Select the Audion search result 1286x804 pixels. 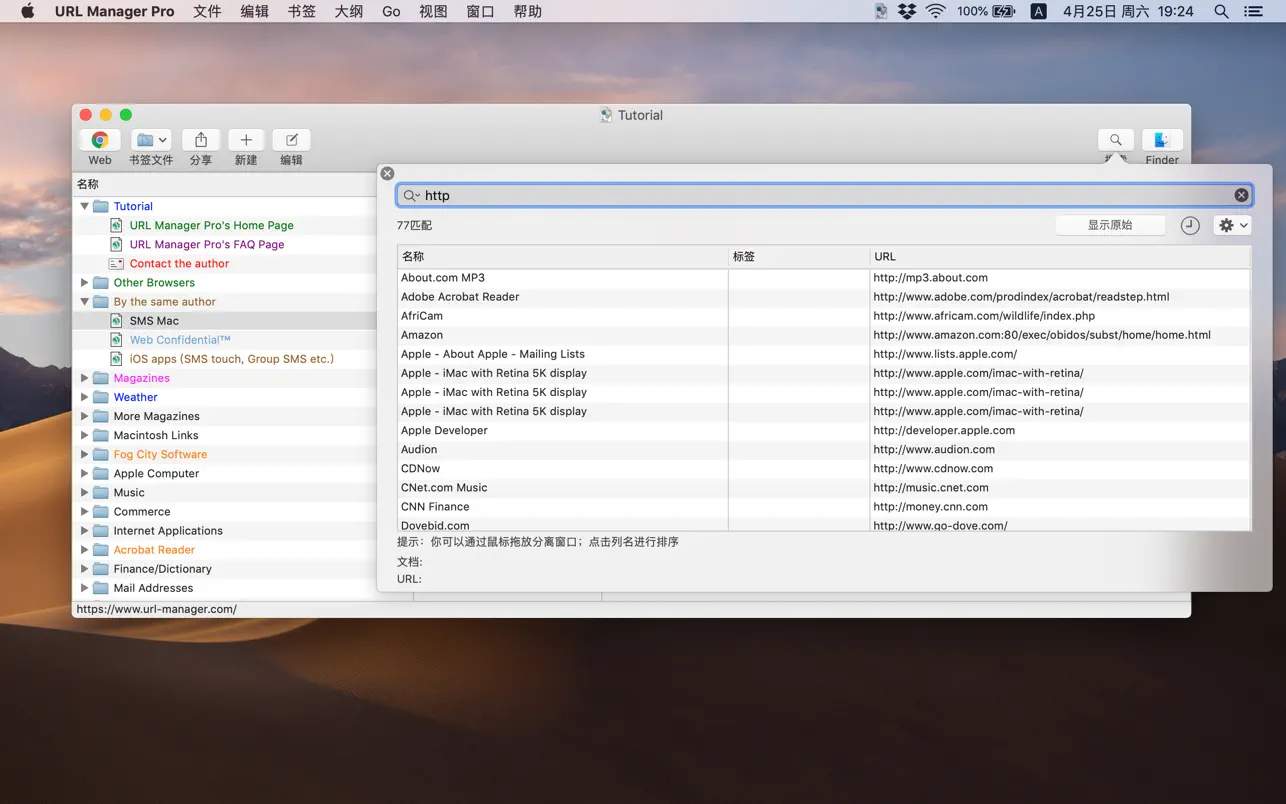click(824, 449)
